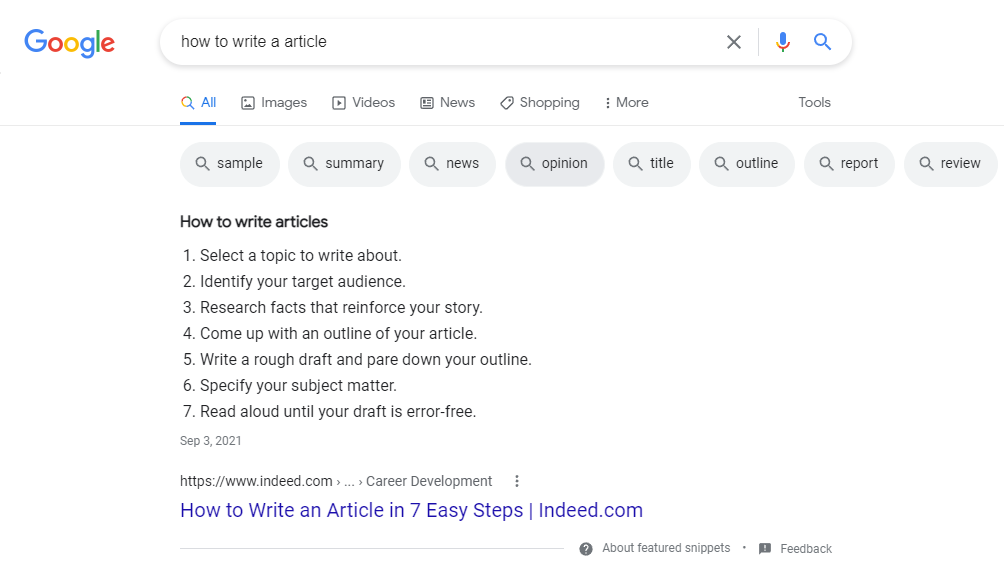Screen dimensions: 1004x576
Task: Switch to Videos tab
Action: (364, 102)
